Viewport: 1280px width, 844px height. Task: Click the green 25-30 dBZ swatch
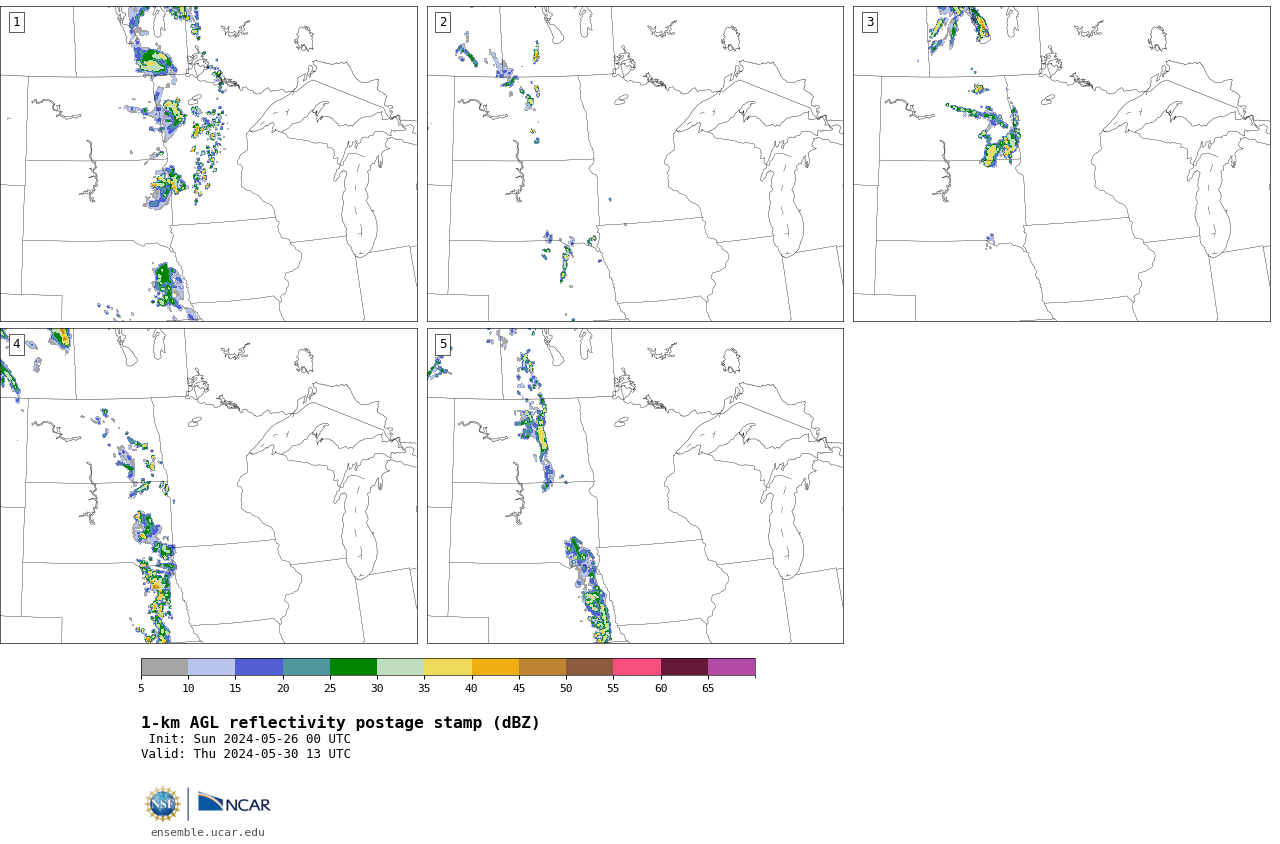point(353,667)
